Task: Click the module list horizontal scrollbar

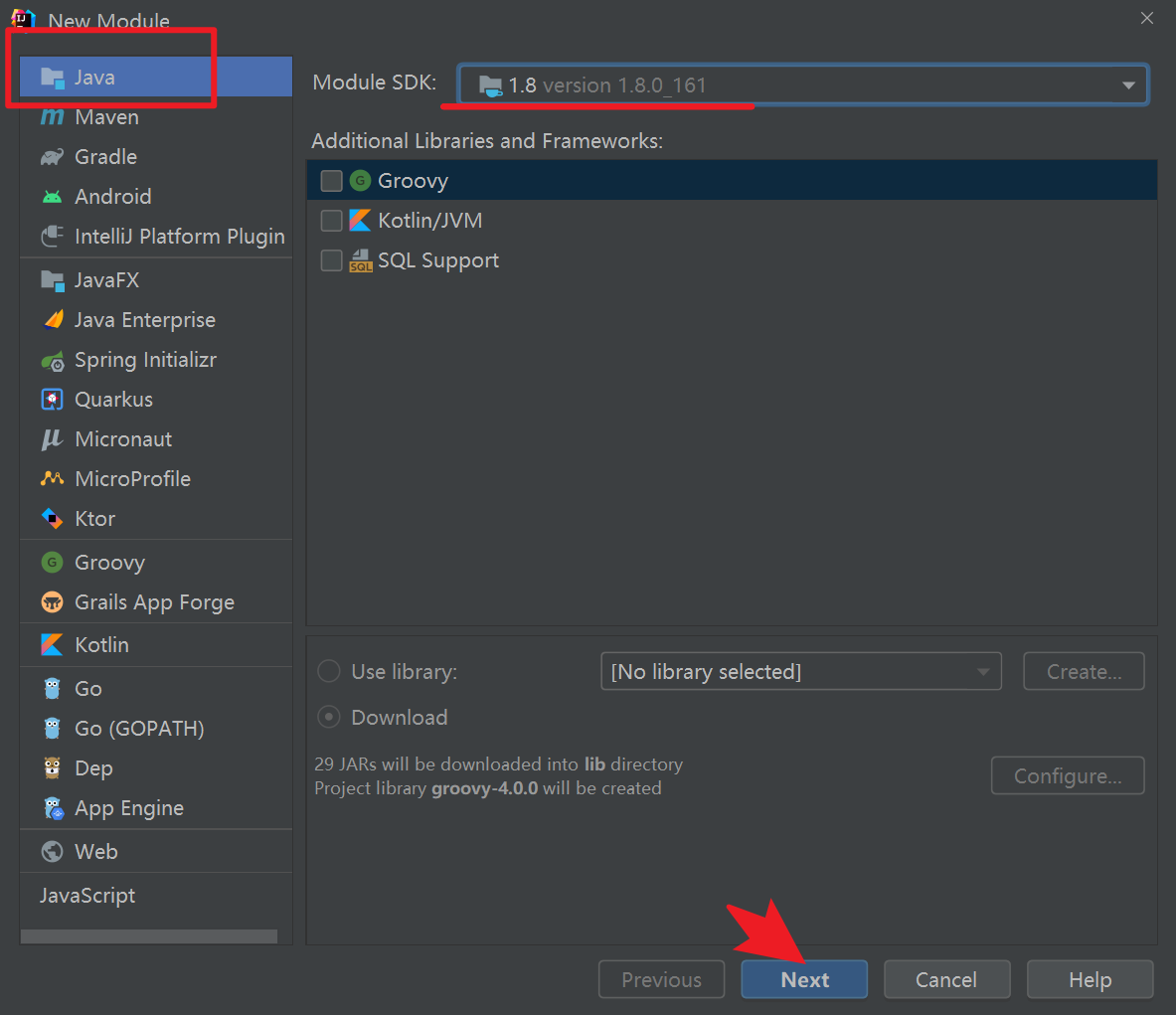Action: pos(149,936)
